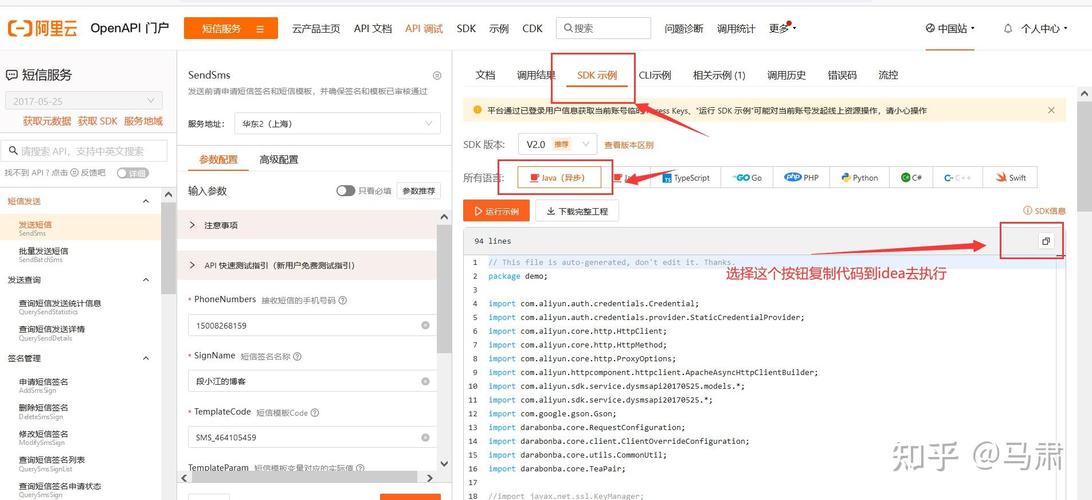Go to 云产品主页 in the top navigation
1092x500 pixels.
[x=315, y=29]
